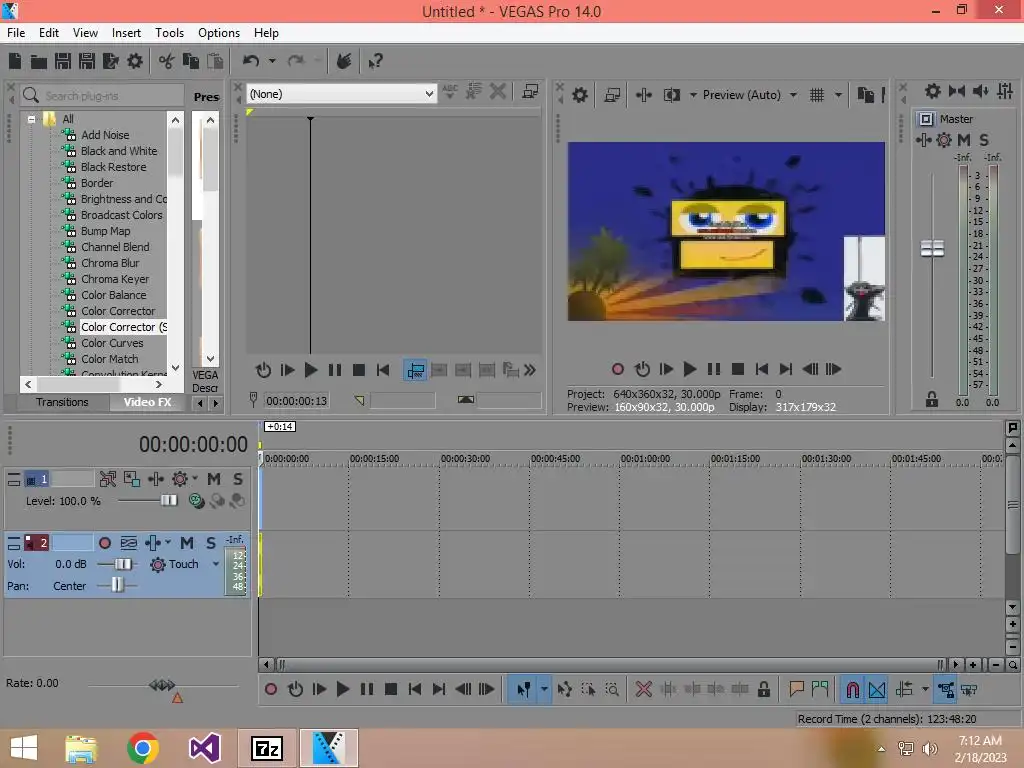Open Overlays dropdown arrow in preview
The image size is (1024, 768).
point(838,95)
